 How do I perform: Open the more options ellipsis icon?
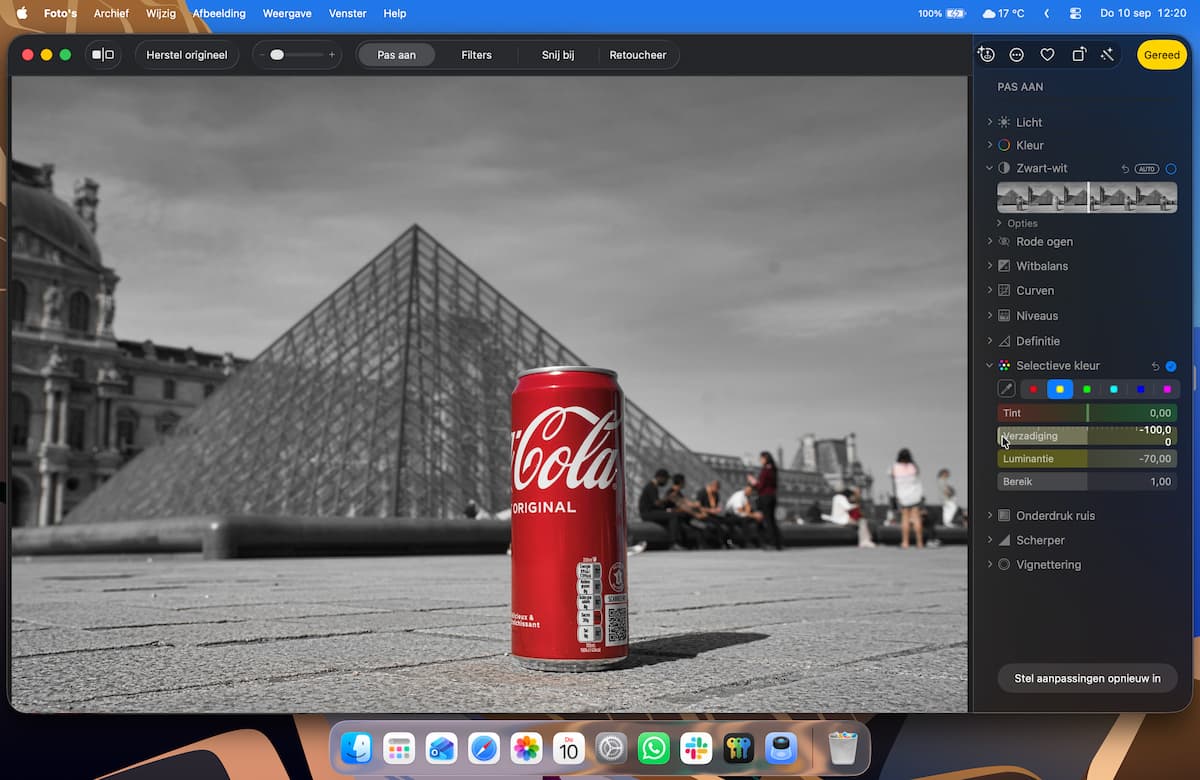tap(1017, 55)
